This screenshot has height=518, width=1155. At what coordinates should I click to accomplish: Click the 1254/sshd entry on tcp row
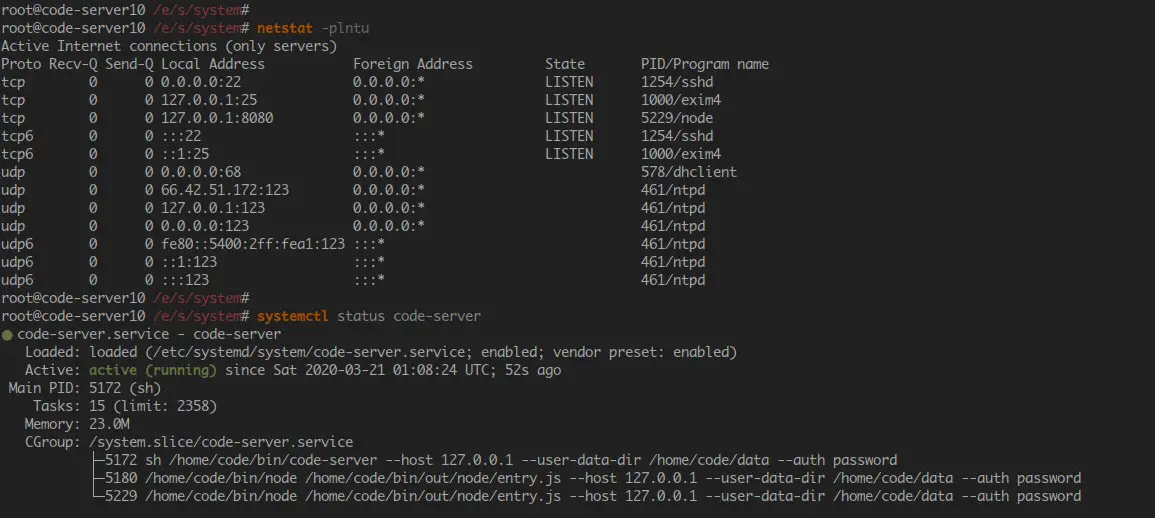pos(677,83)
